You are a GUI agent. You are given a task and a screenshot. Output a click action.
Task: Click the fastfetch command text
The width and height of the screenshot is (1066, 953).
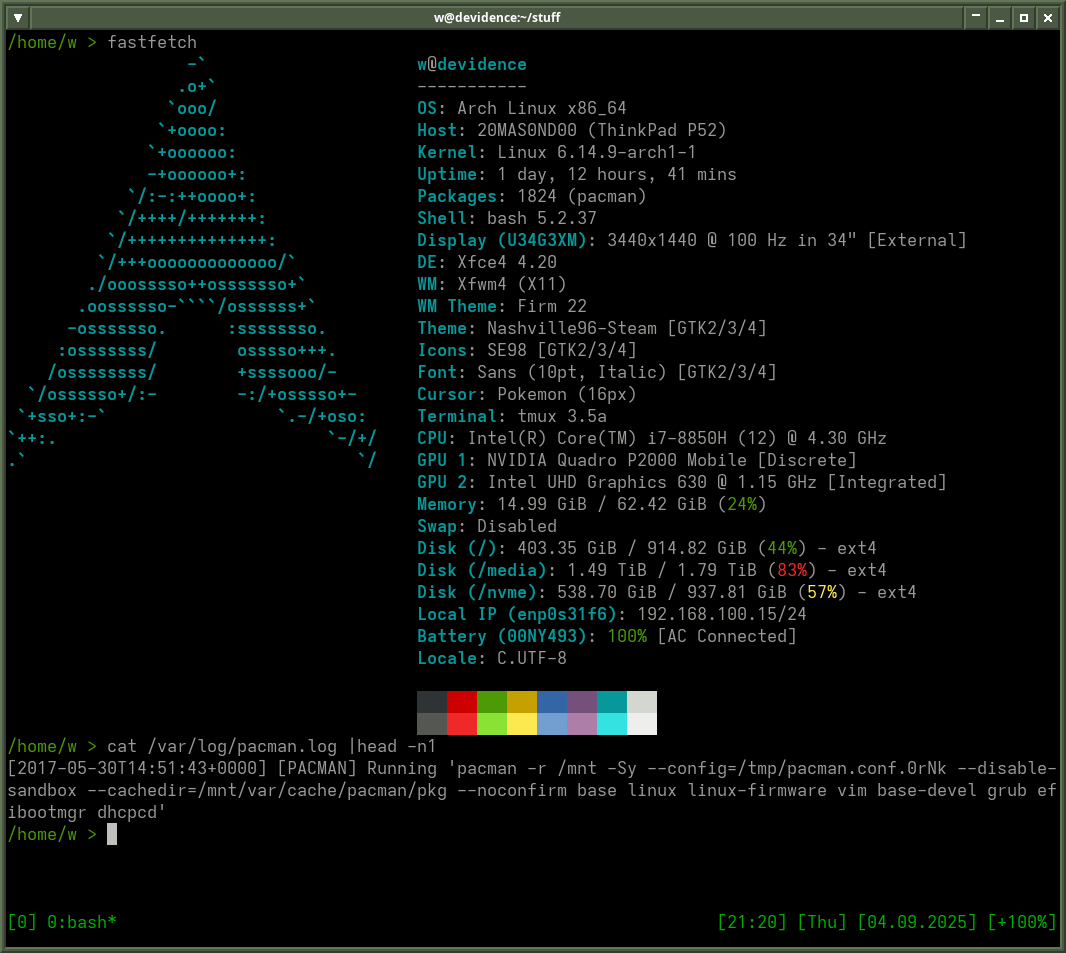[x=152, y=42]
